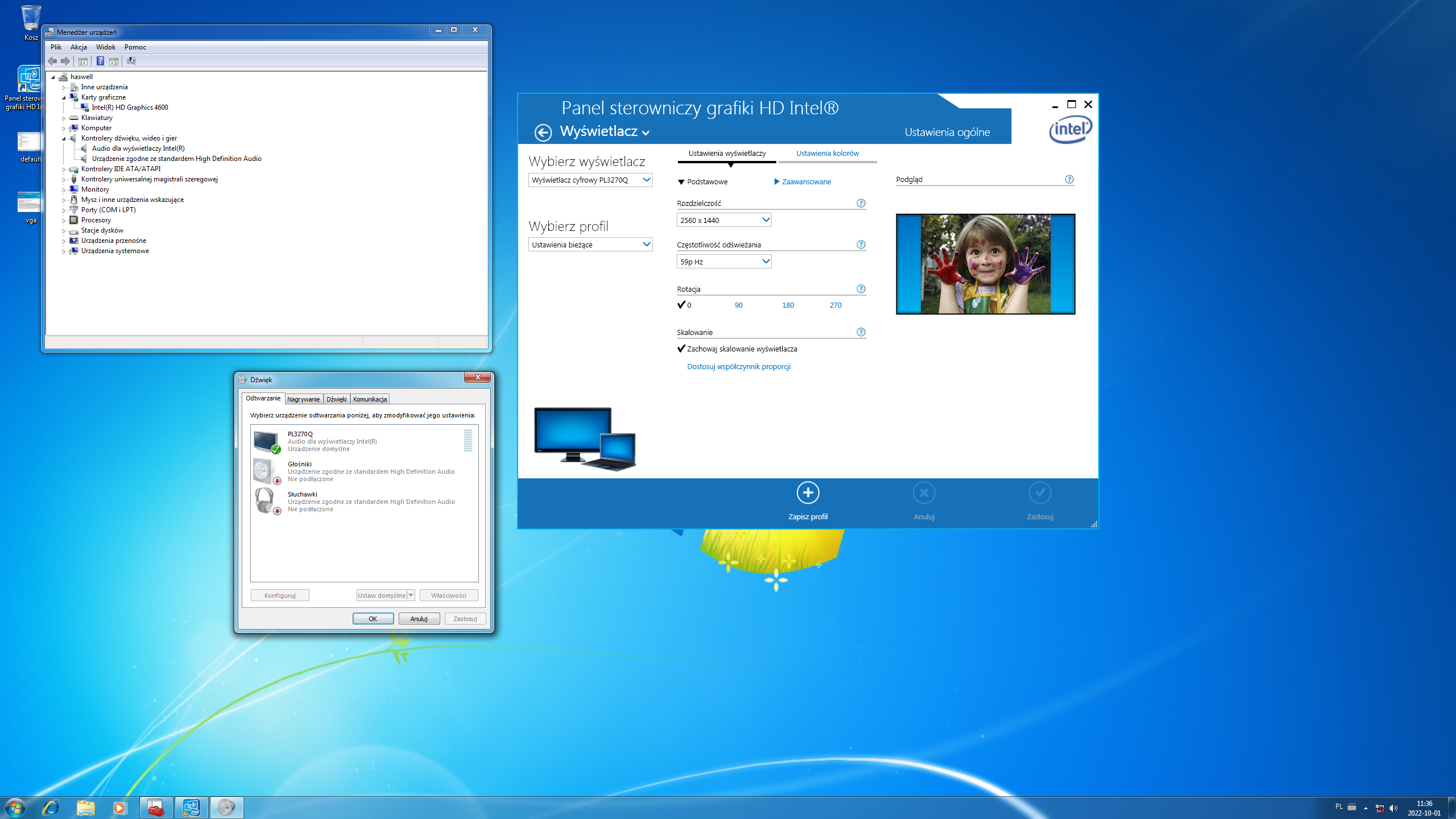
Task: Click the Właściwości button in Dźwięk dialog
Action: point(449,595)
